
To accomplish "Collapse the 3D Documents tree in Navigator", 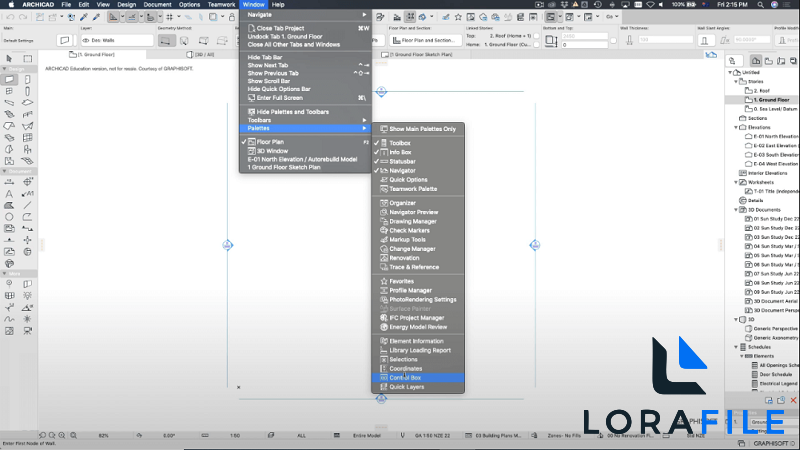I will click(x=736, y=210).
